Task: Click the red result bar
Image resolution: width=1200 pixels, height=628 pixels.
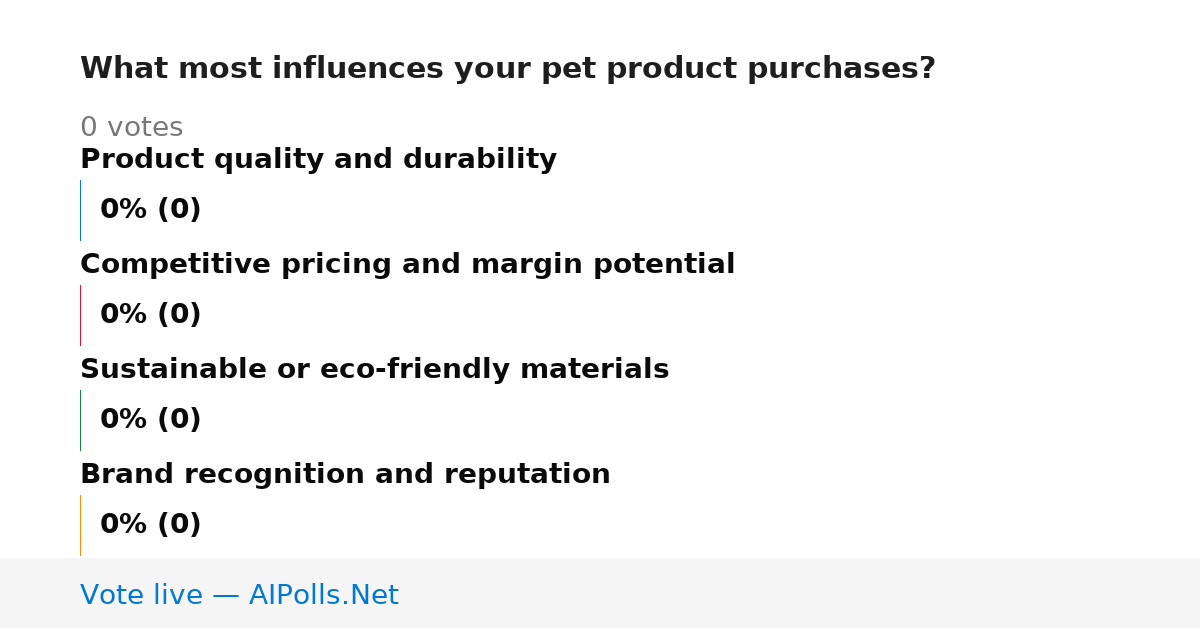Action: pos(80,315)
